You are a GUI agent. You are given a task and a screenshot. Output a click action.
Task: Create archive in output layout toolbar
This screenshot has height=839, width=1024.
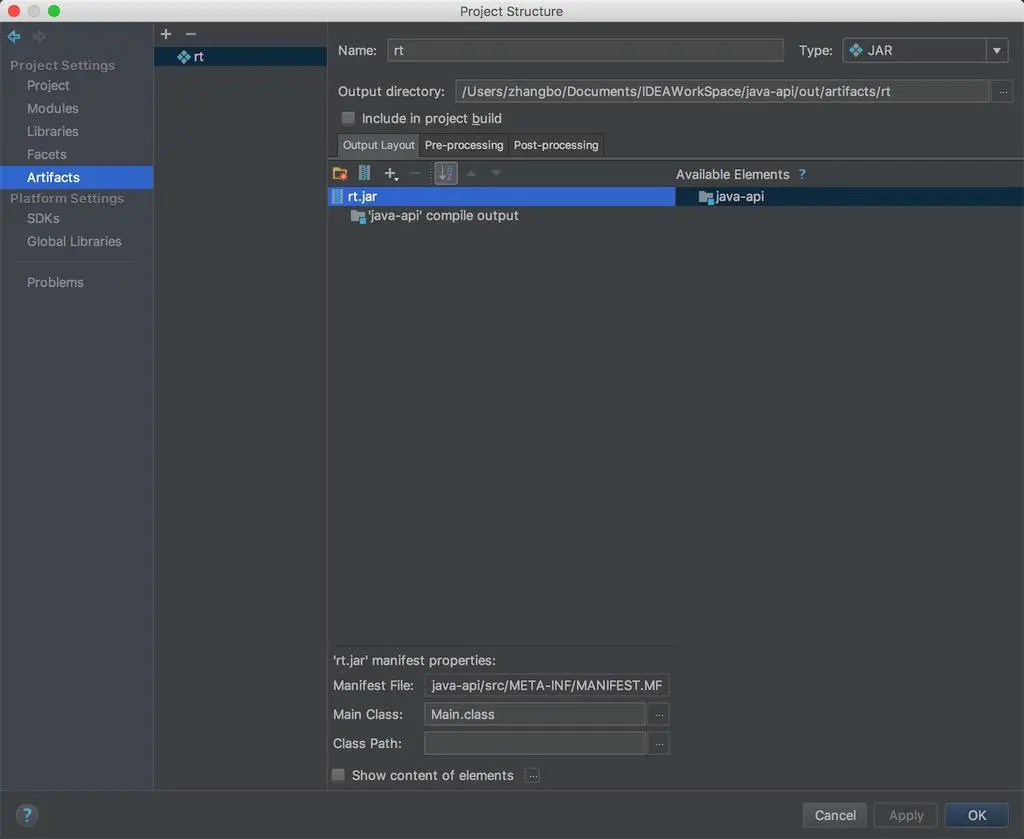(364, 174)
